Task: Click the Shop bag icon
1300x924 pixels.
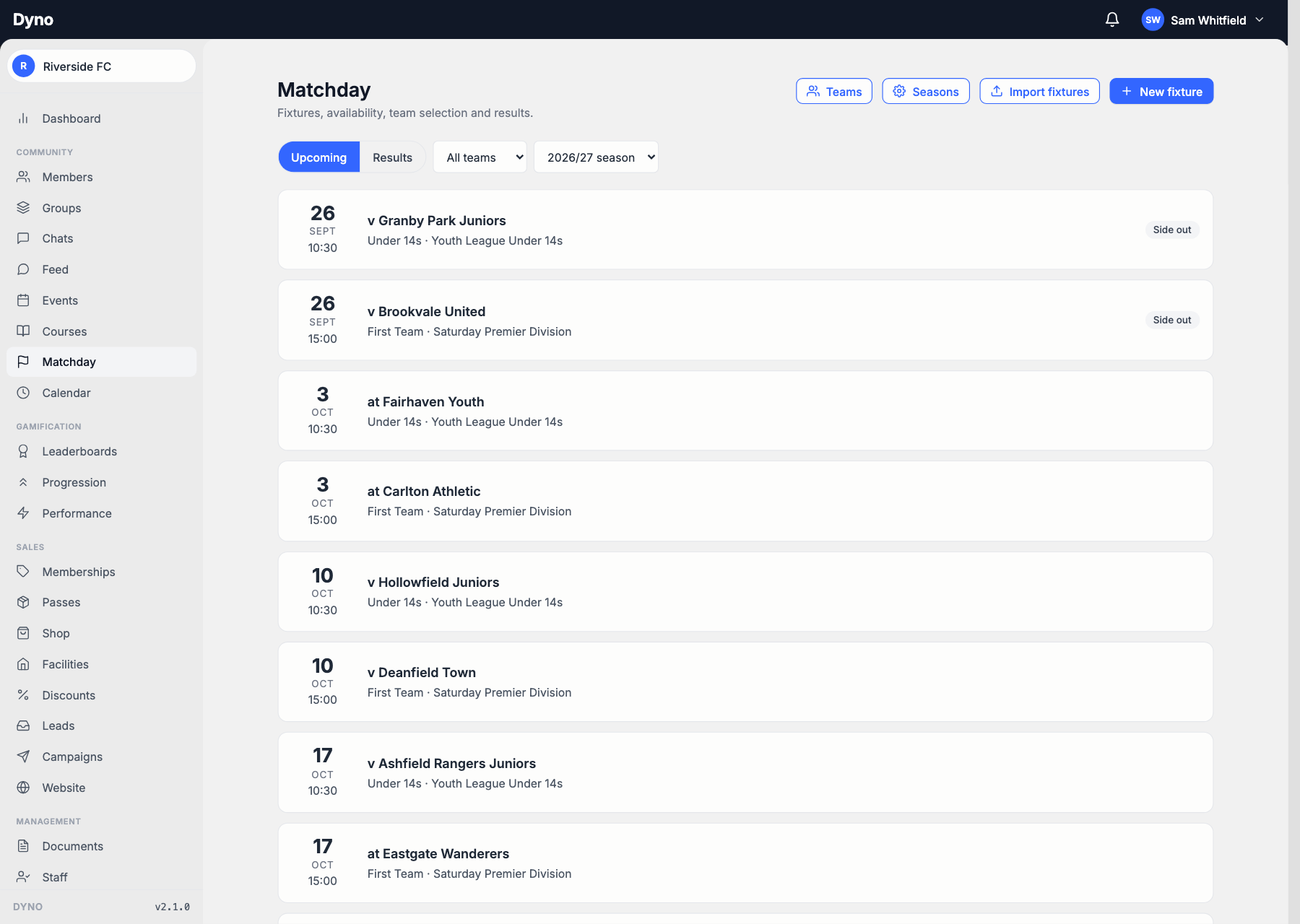Action: coord(23,633)
